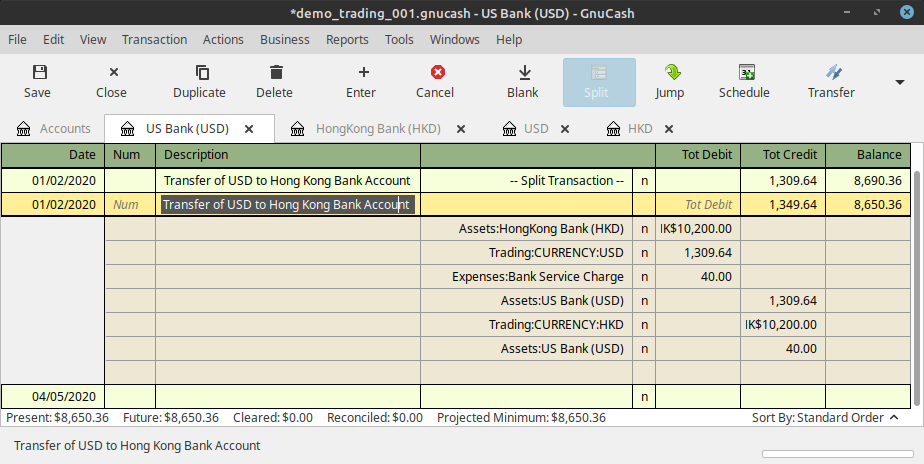Close the US Bank (USD) tab
Viewport: 924px width, 464px height.
pyautogui.click(x=249, y=129)
